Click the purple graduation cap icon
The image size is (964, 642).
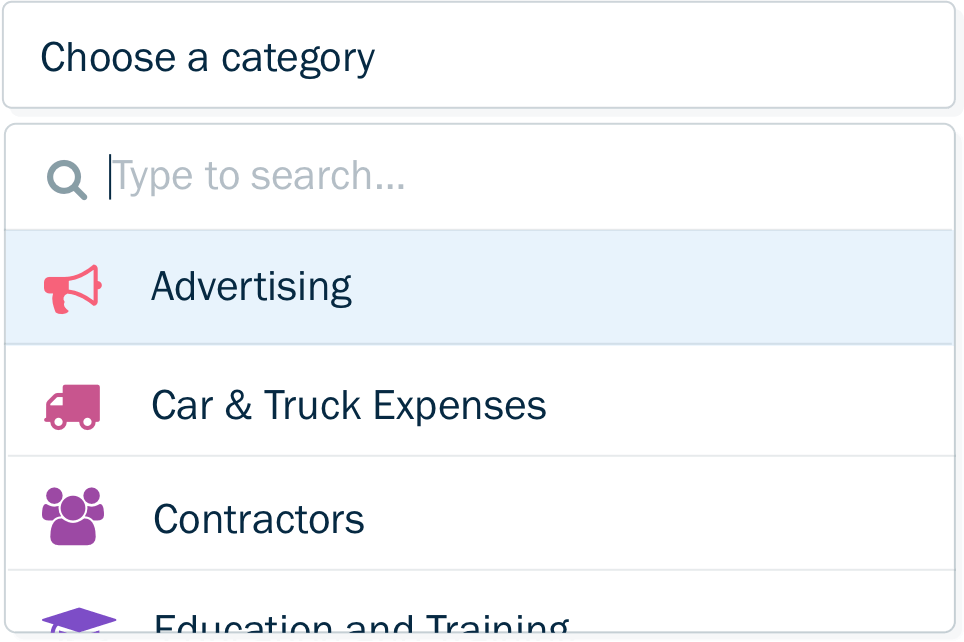coord(78,620)
